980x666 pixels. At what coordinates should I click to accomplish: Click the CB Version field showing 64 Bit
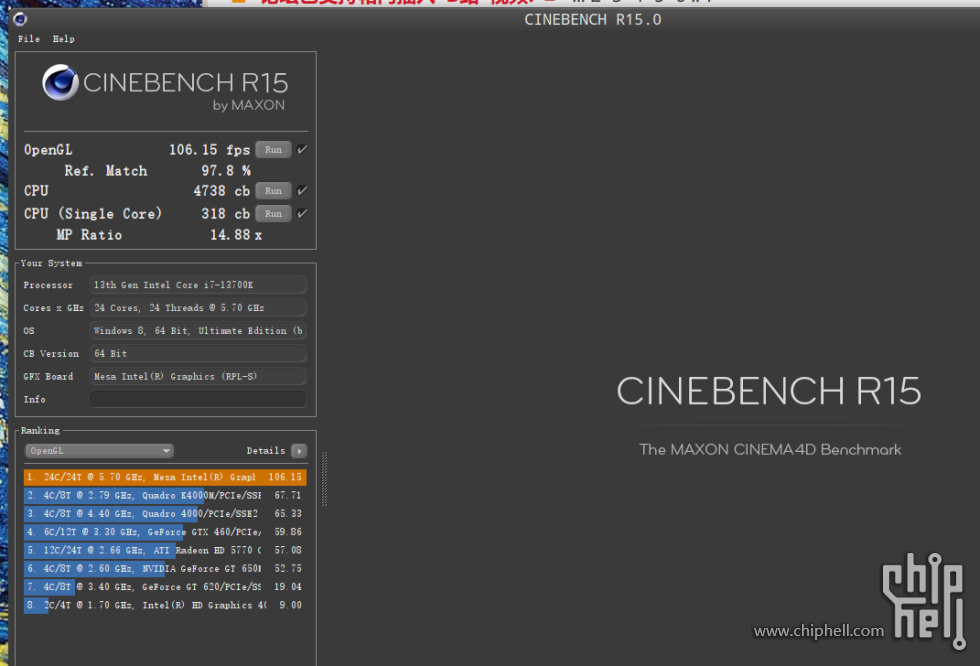[198, 354]
